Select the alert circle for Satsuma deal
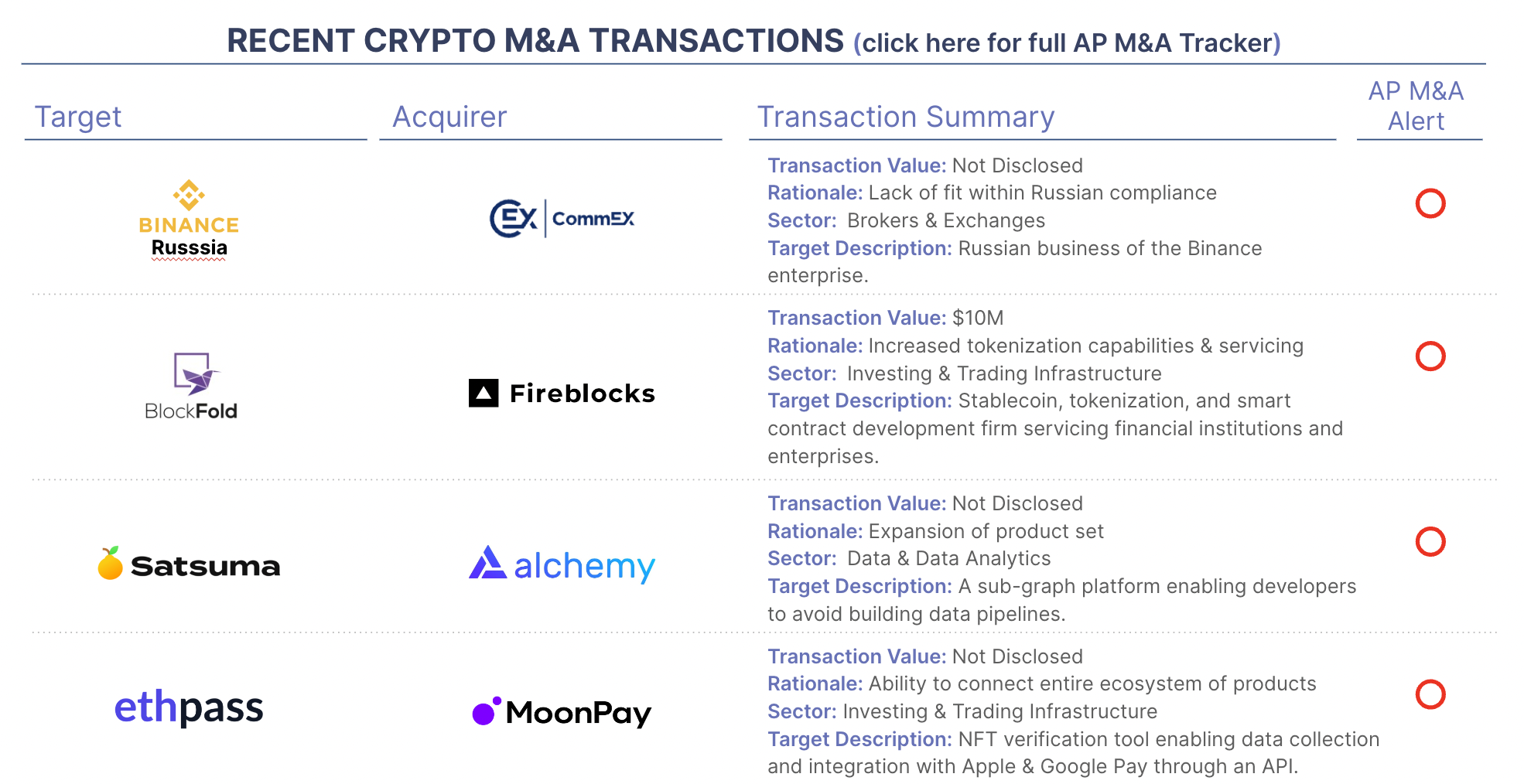The width and height of the screenshot is (1524, 784). click(1430, 541)
